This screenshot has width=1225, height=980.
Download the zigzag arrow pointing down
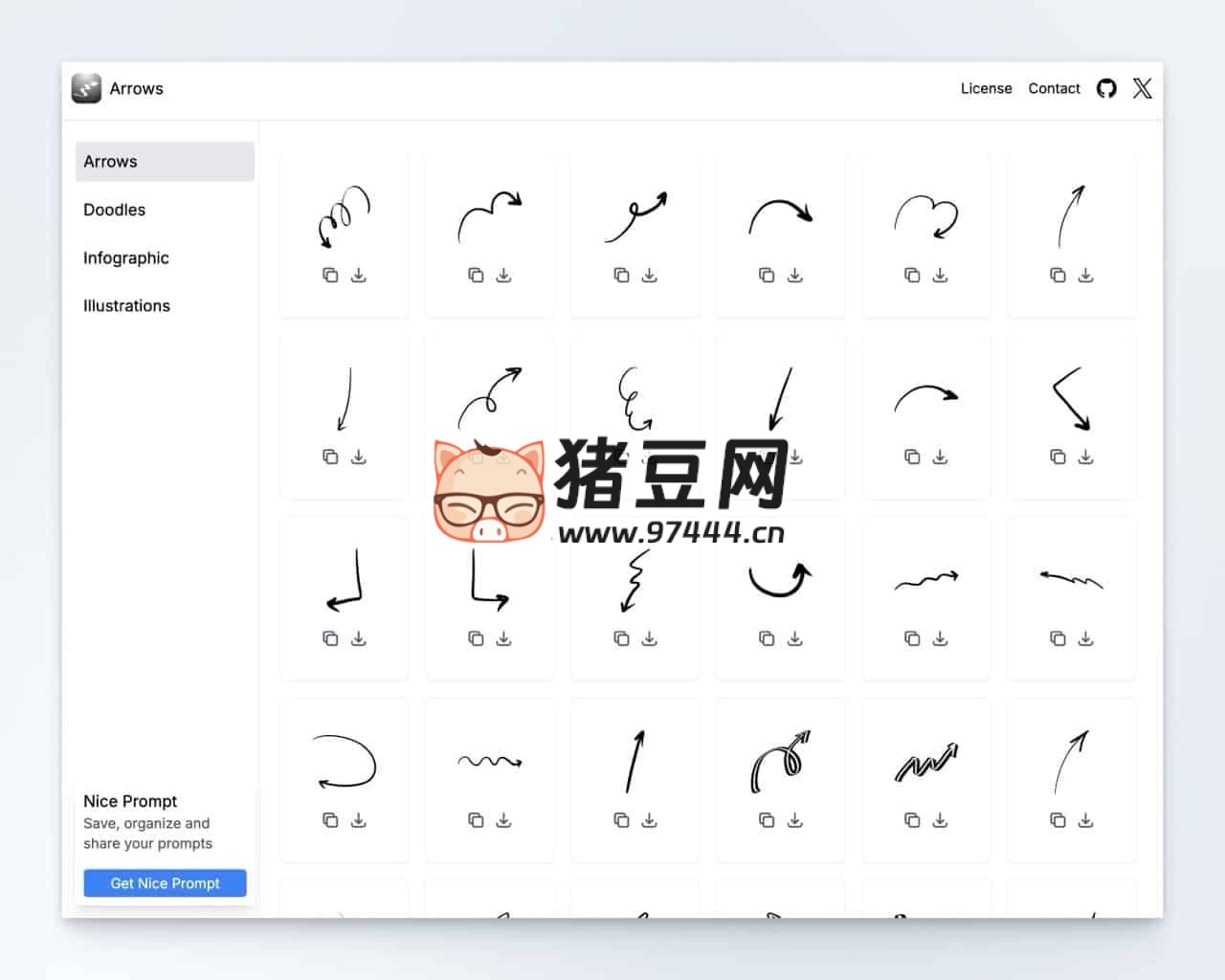click(650, 638)
